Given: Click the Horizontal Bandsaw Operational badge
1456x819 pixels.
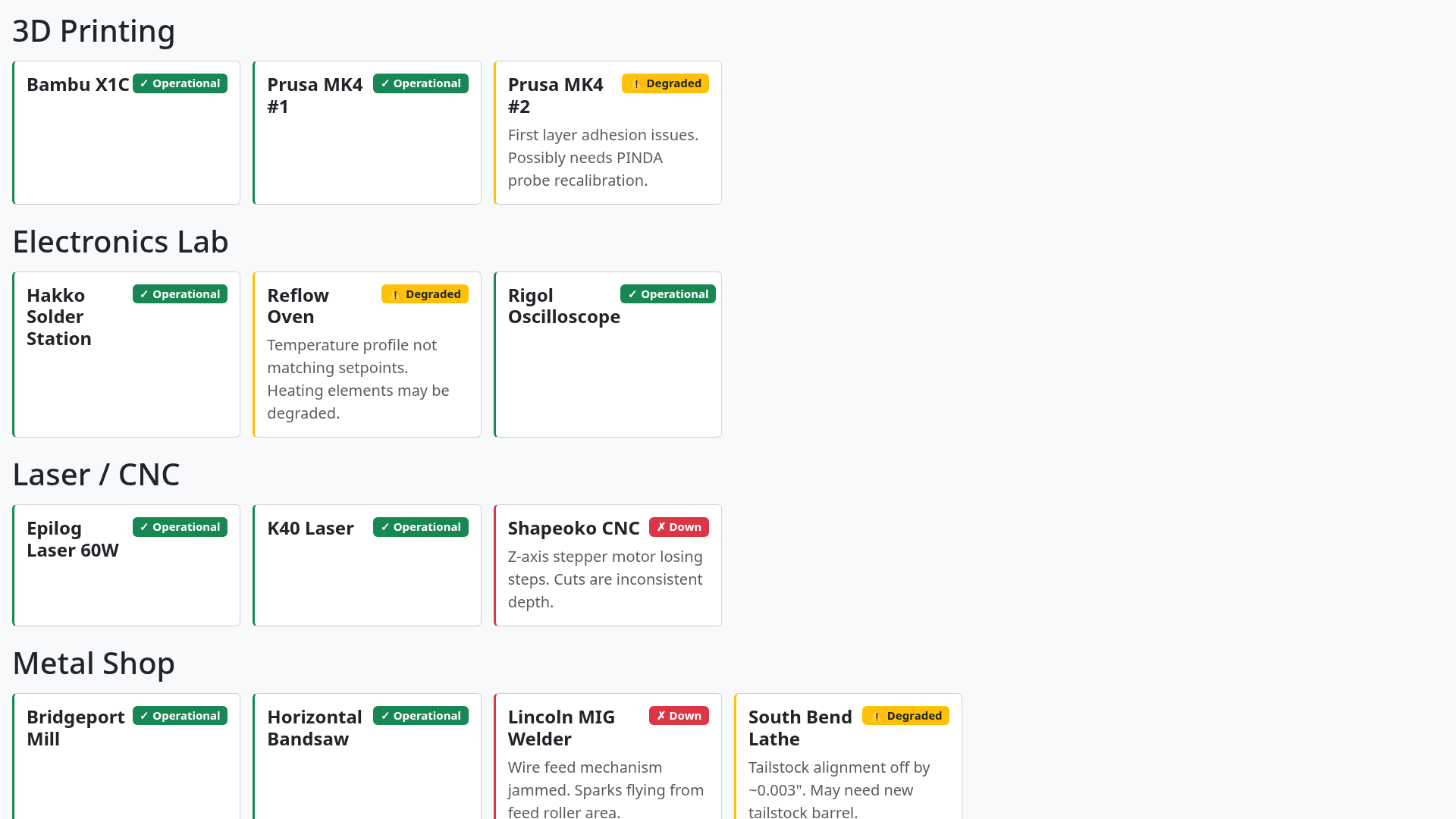Looking at the screenshot, I should click(420, 716).
